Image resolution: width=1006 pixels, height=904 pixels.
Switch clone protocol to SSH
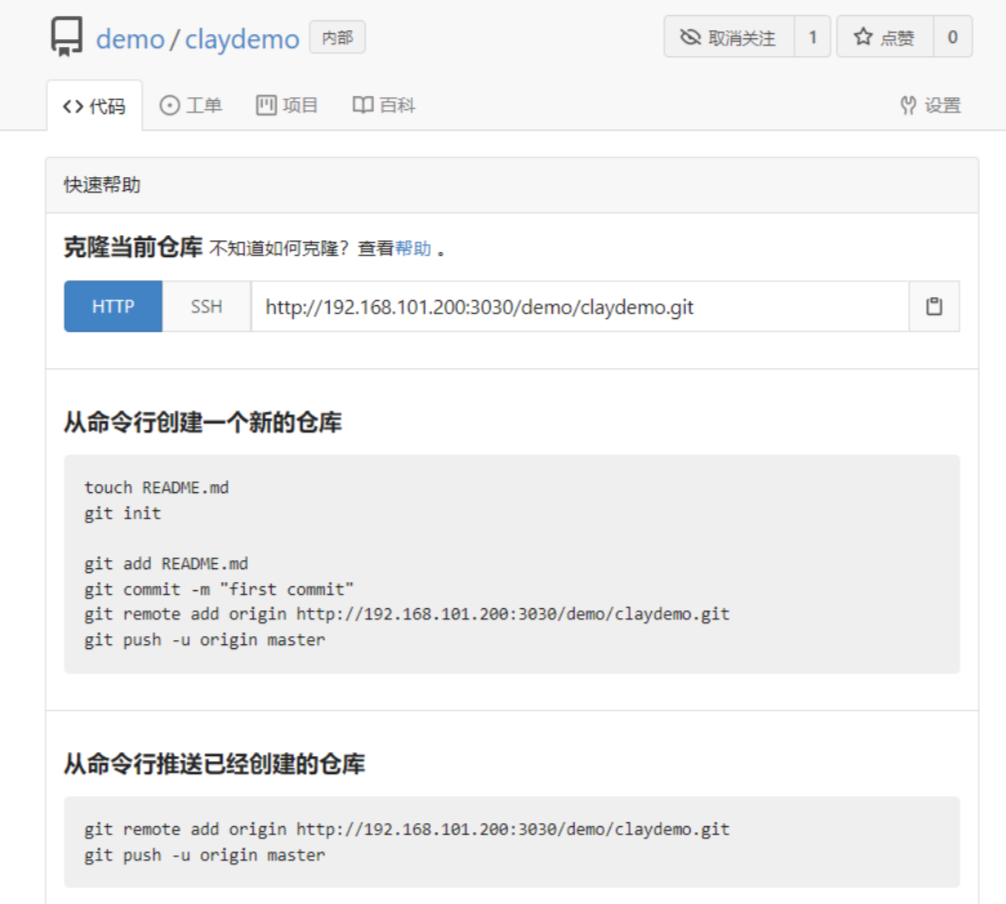(207, 307)
